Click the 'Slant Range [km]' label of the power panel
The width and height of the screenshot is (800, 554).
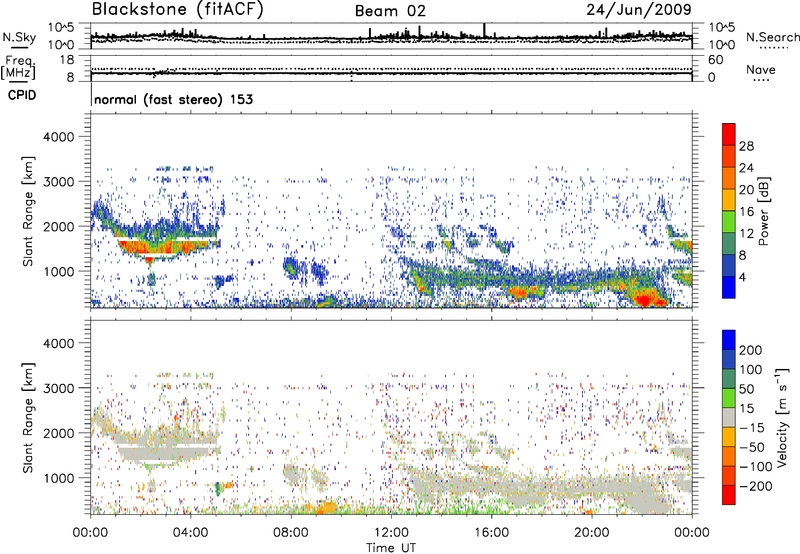click(28, 211)
